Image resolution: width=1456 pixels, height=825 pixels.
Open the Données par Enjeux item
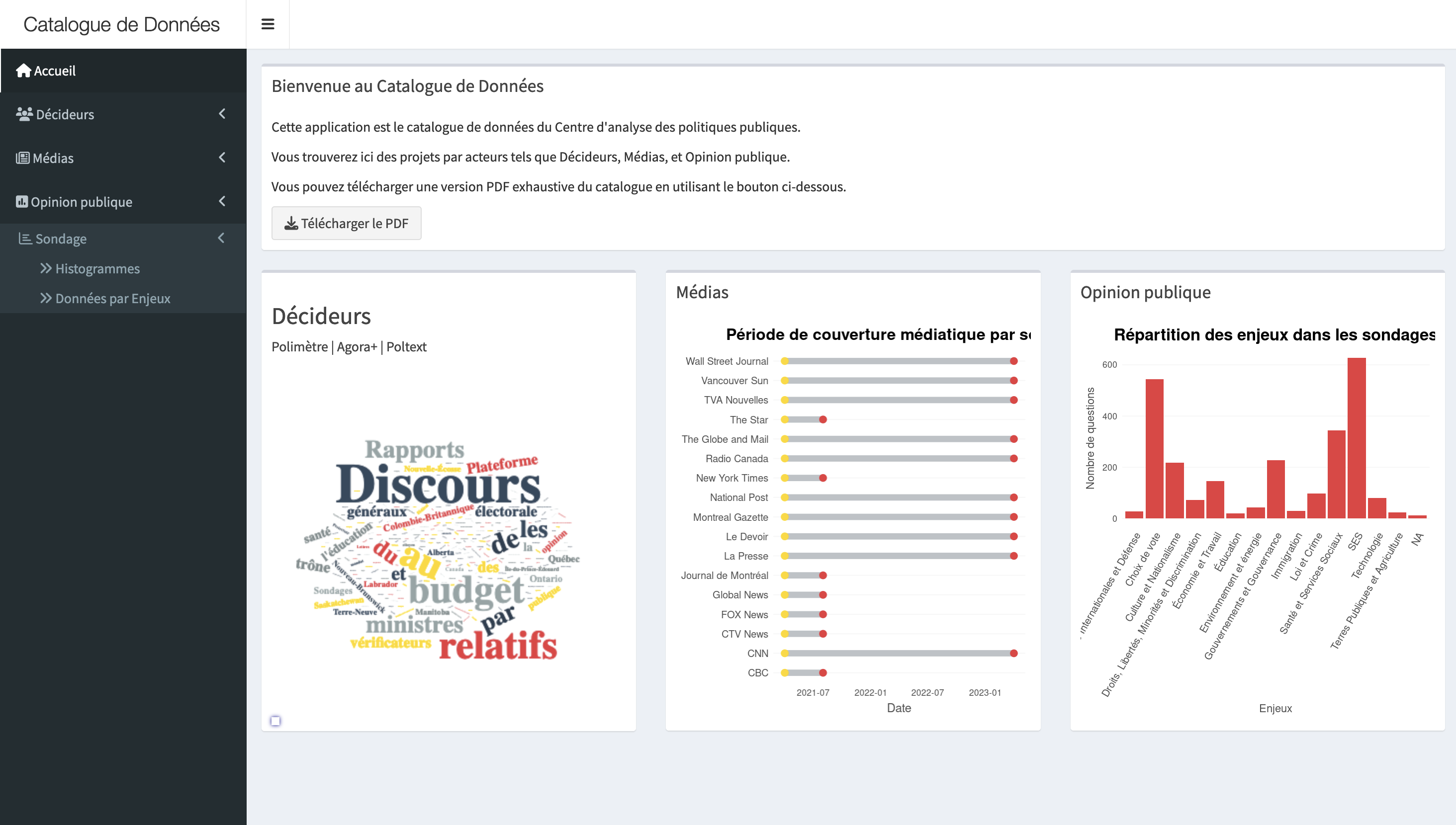click(x=113, y=299)
